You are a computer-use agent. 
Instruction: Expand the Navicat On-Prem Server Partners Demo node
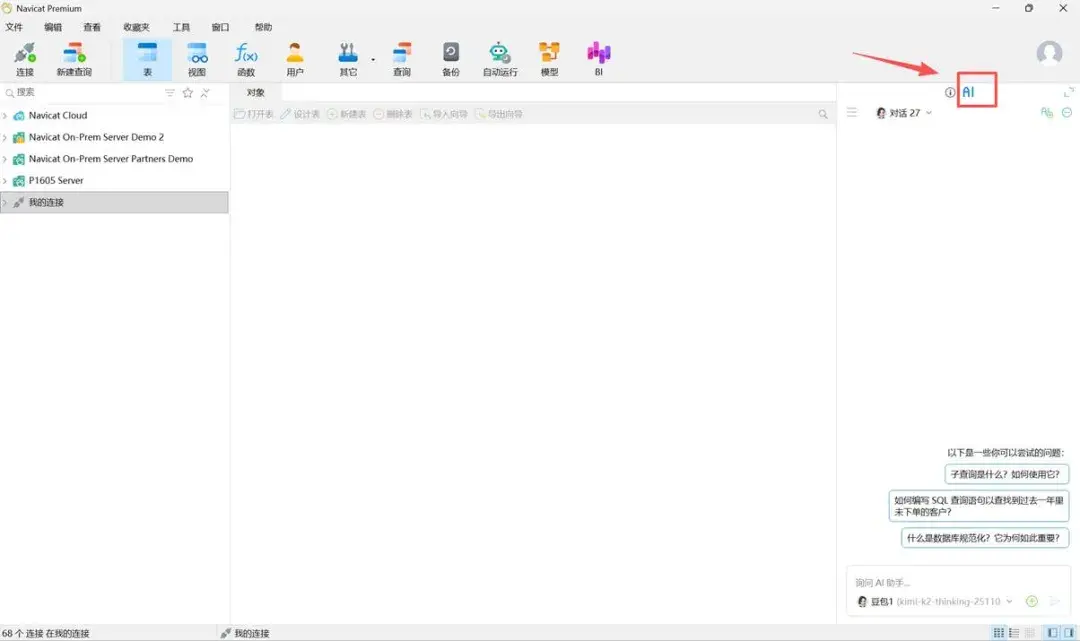coord(5,159)
